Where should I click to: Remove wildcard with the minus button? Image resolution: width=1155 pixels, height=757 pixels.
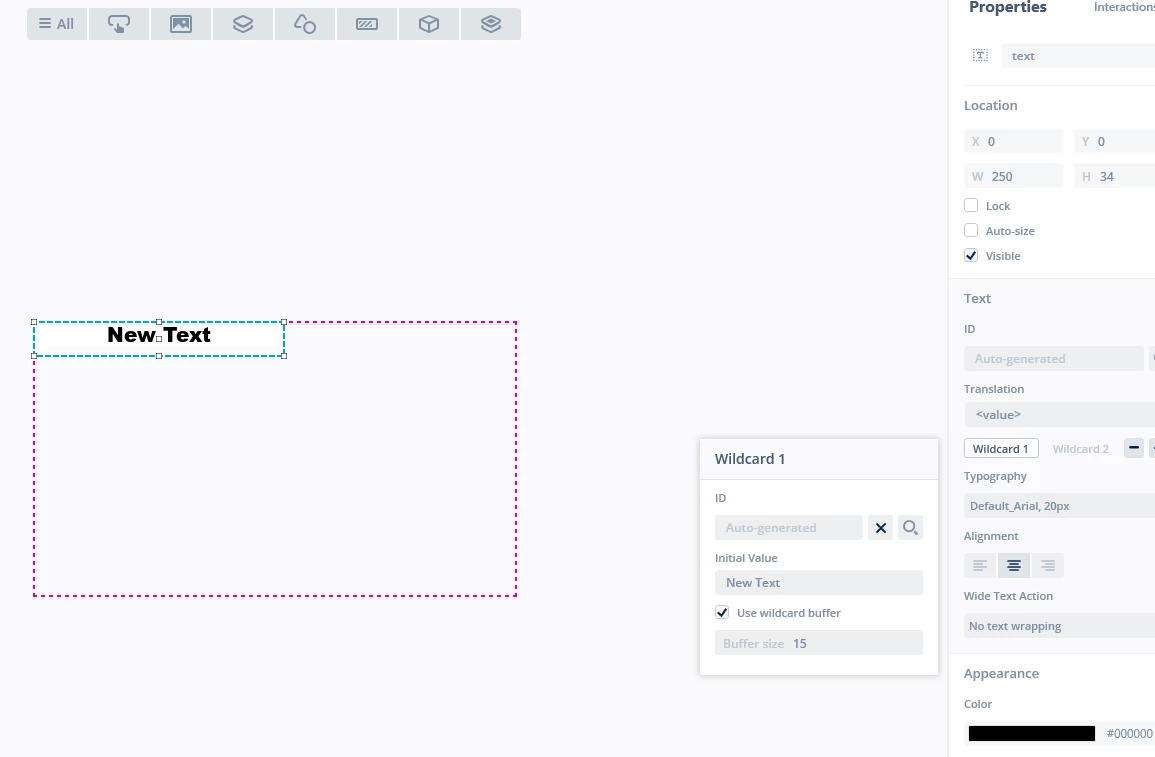1134,448
